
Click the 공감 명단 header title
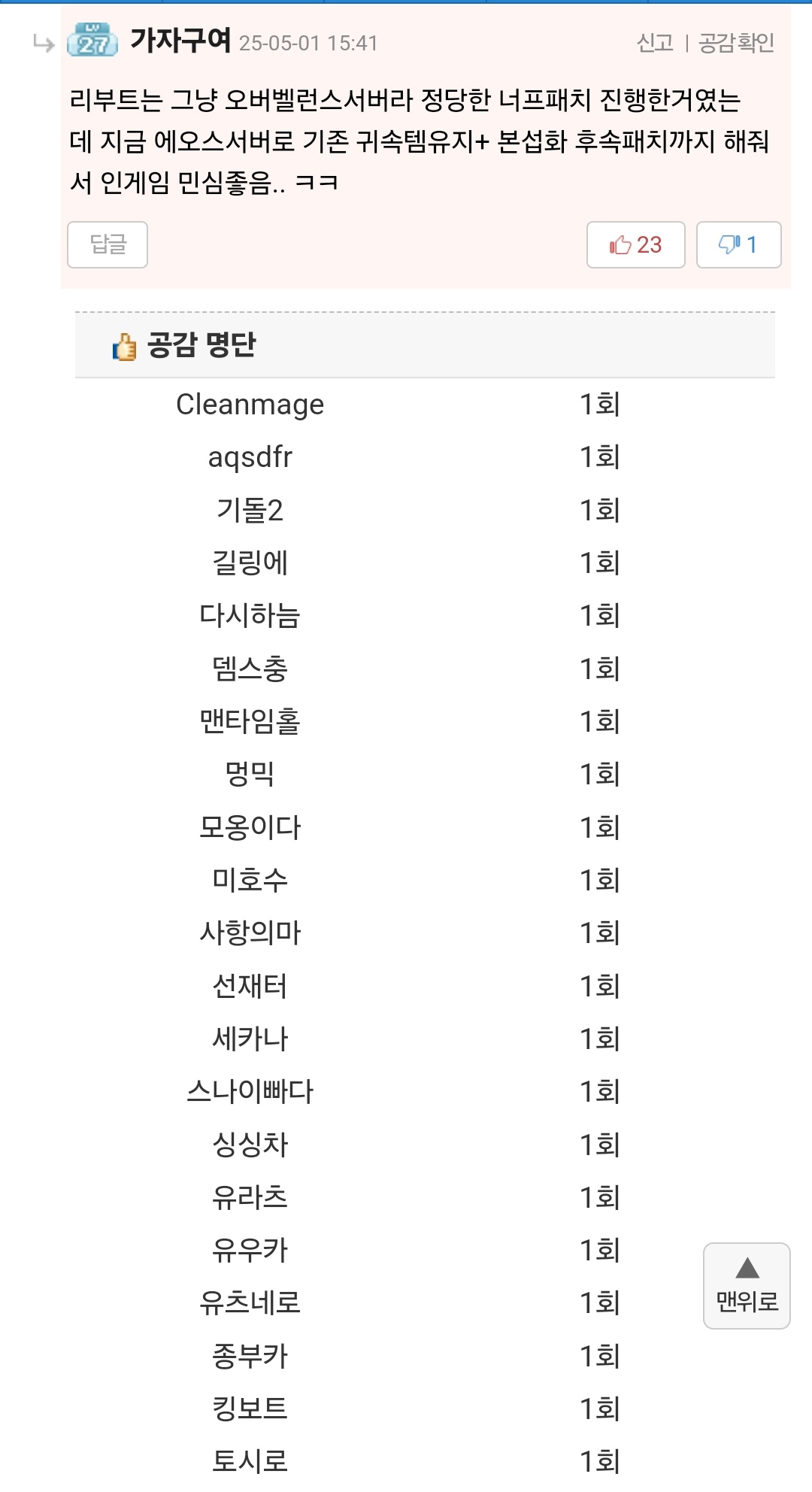201,344
